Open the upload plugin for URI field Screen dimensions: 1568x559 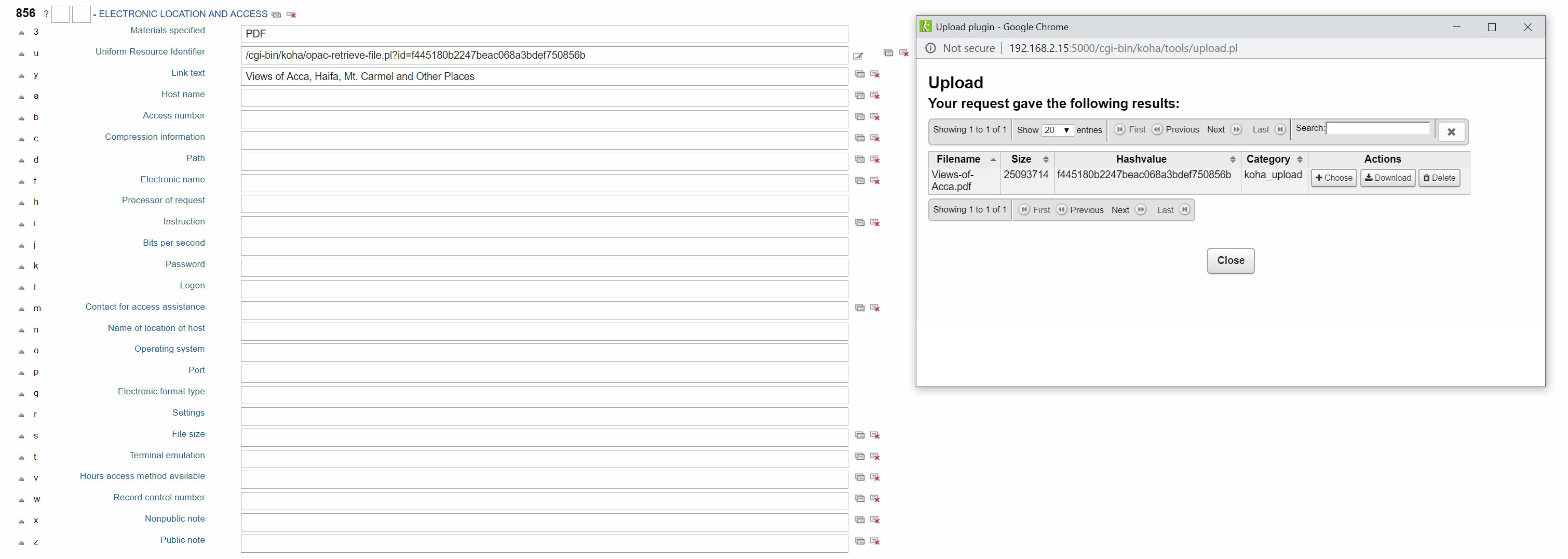[858, 56]
